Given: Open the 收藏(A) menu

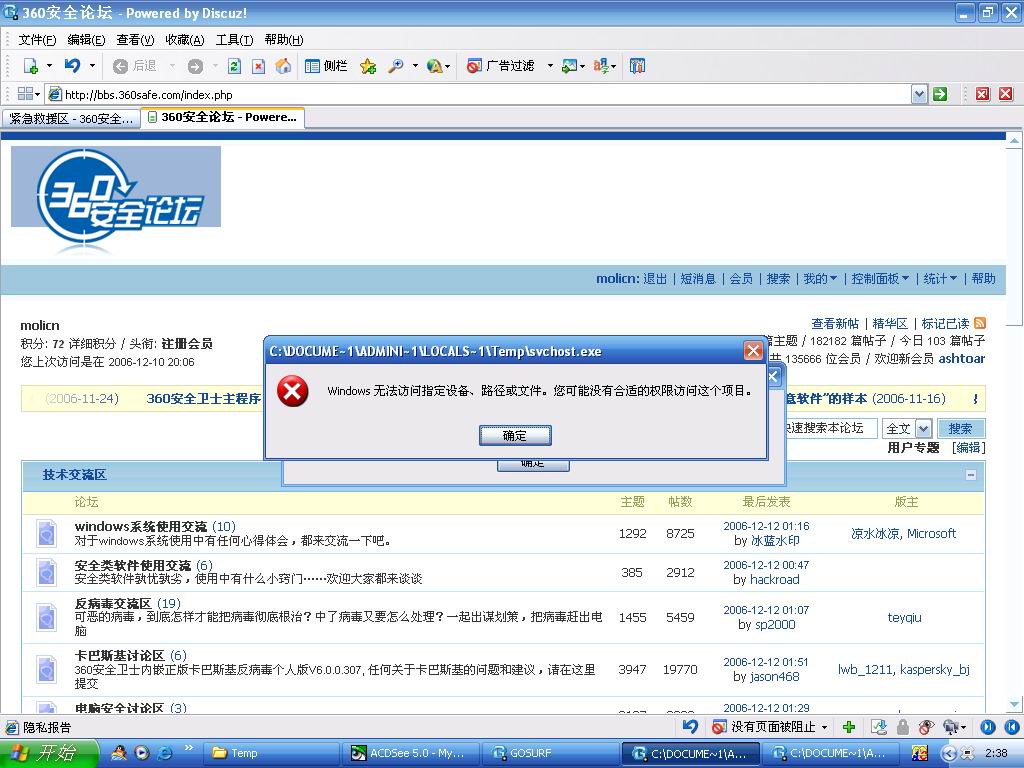Looking at the screenshot, I should 185,40.
